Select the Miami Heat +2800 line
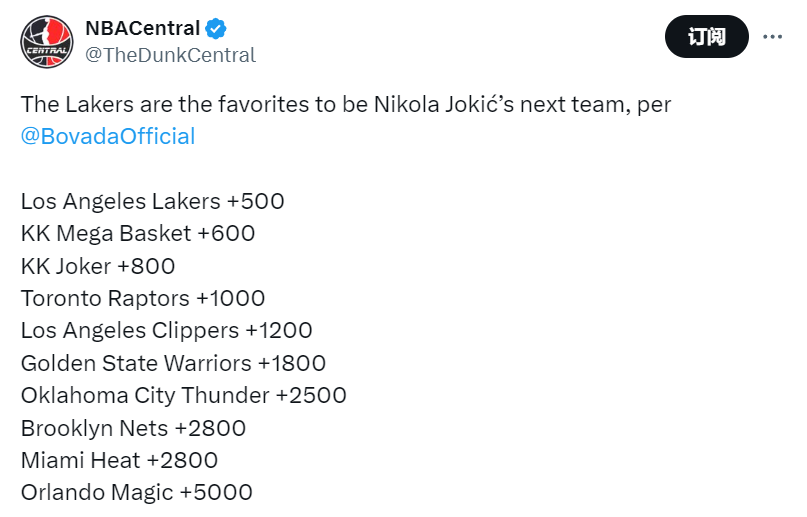Screen dimensions: 807x517 tap(119, 460)
